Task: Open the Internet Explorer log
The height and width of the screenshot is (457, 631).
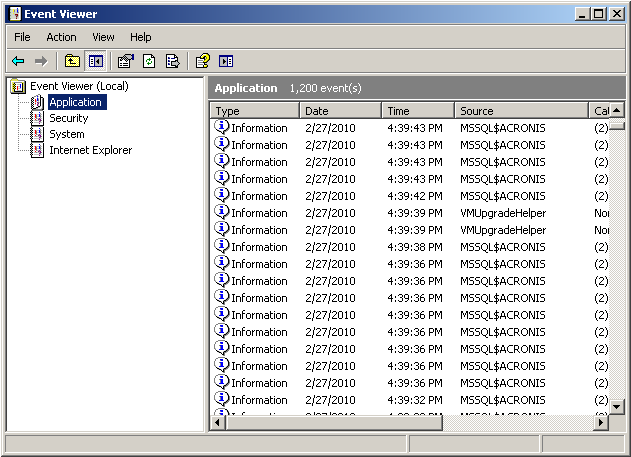Action: (x=90, y=150)
